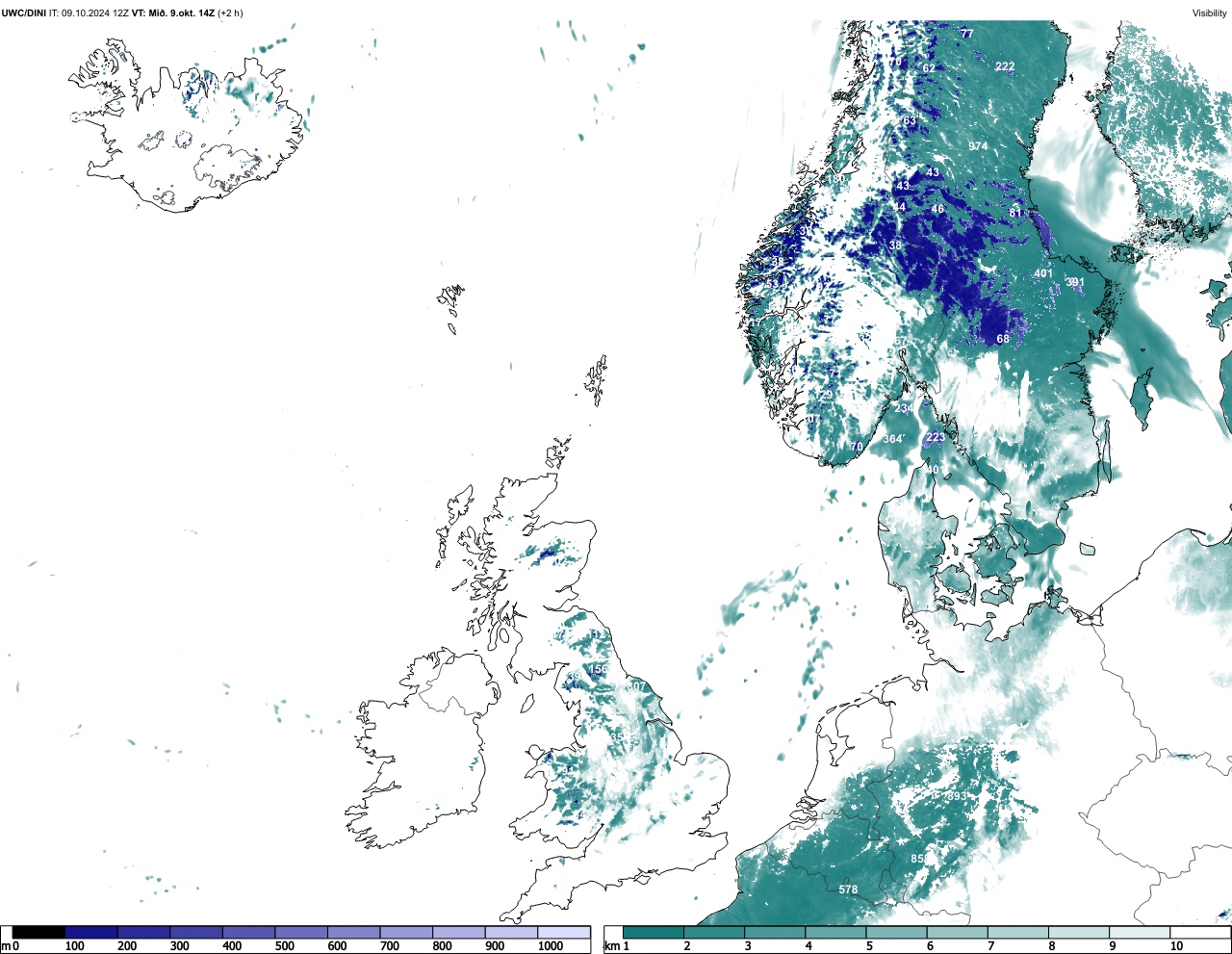This screenshot has width=1232, height=954.
Task: Click the '222' visibility value in northern Sweden
Action: [1005, 66]
